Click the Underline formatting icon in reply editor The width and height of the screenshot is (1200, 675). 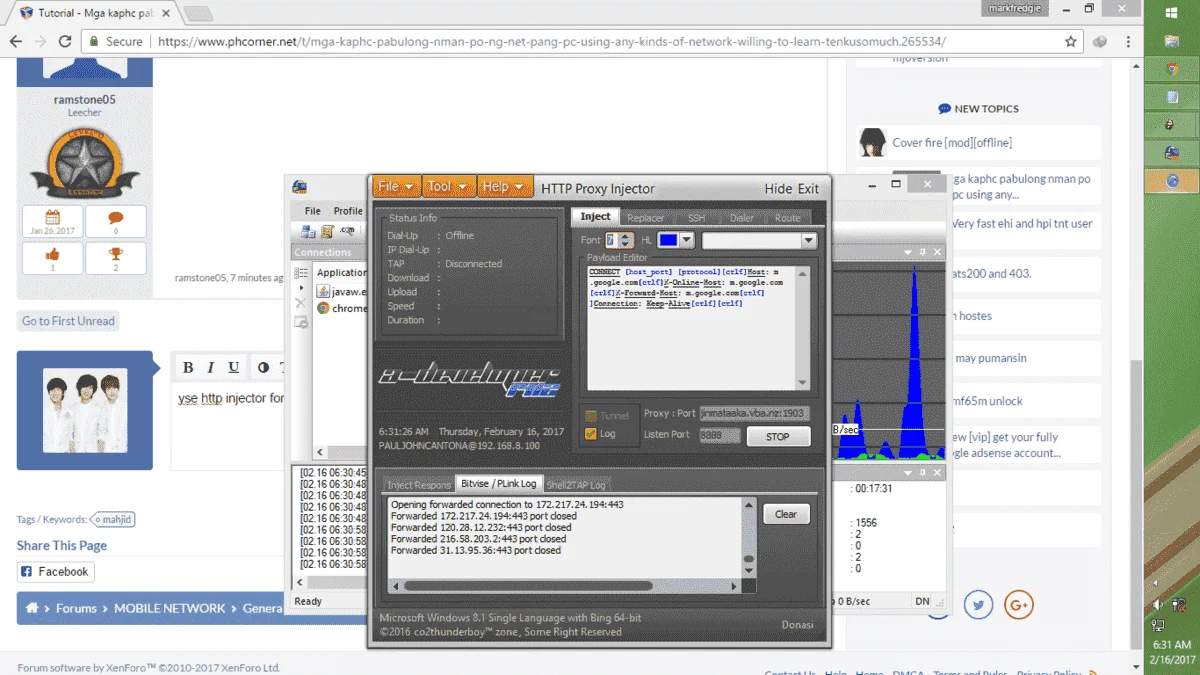(x=234, y=367)
